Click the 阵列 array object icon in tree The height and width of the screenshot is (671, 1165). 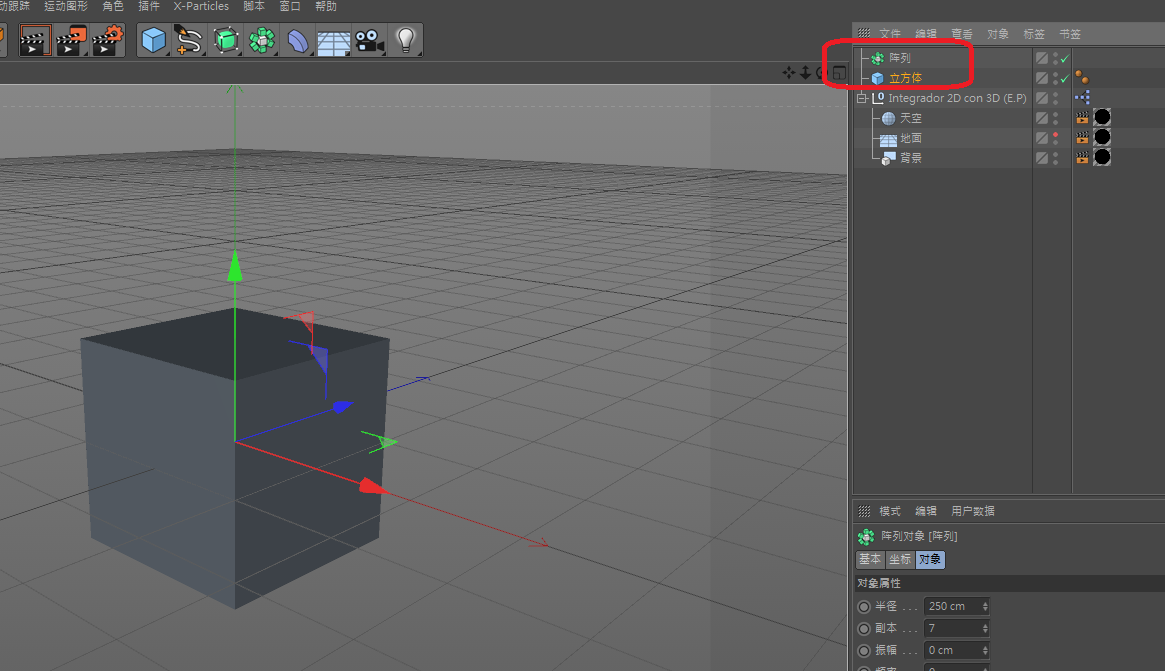pyautogui.click(x=877, y=58)
